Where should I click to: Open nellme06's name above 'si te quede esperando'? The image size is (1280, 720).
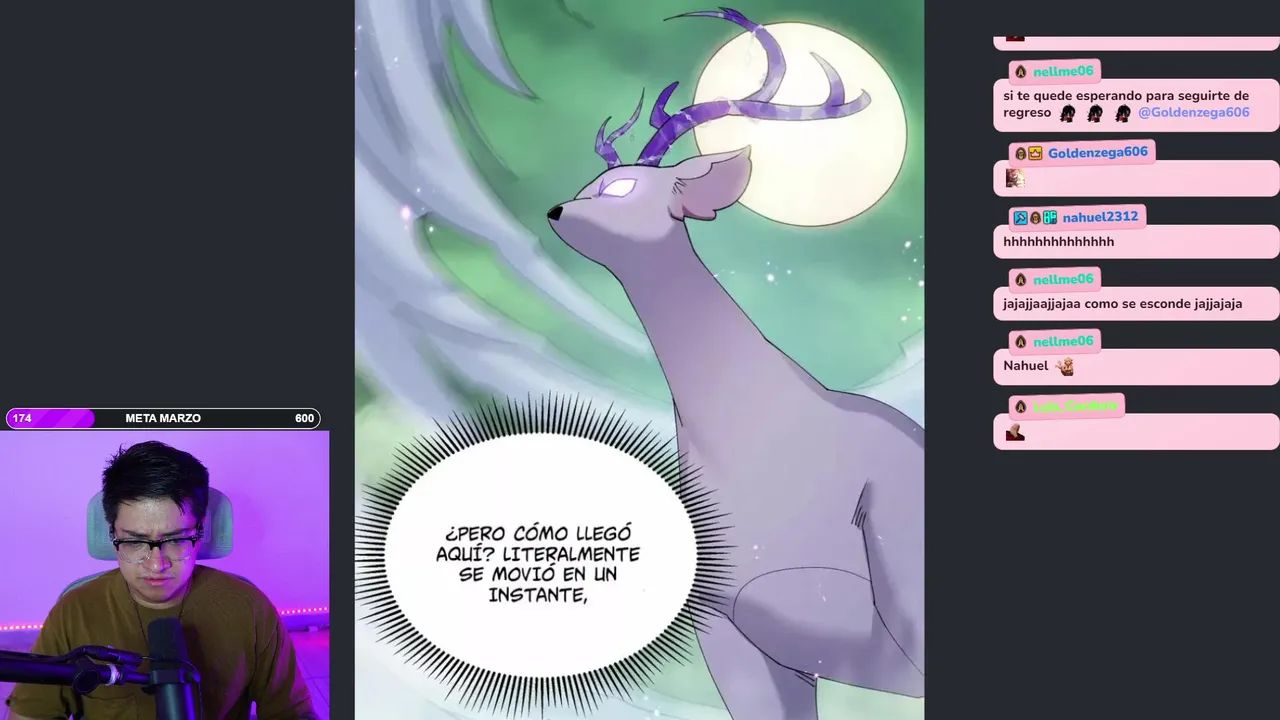point(1063,72)
